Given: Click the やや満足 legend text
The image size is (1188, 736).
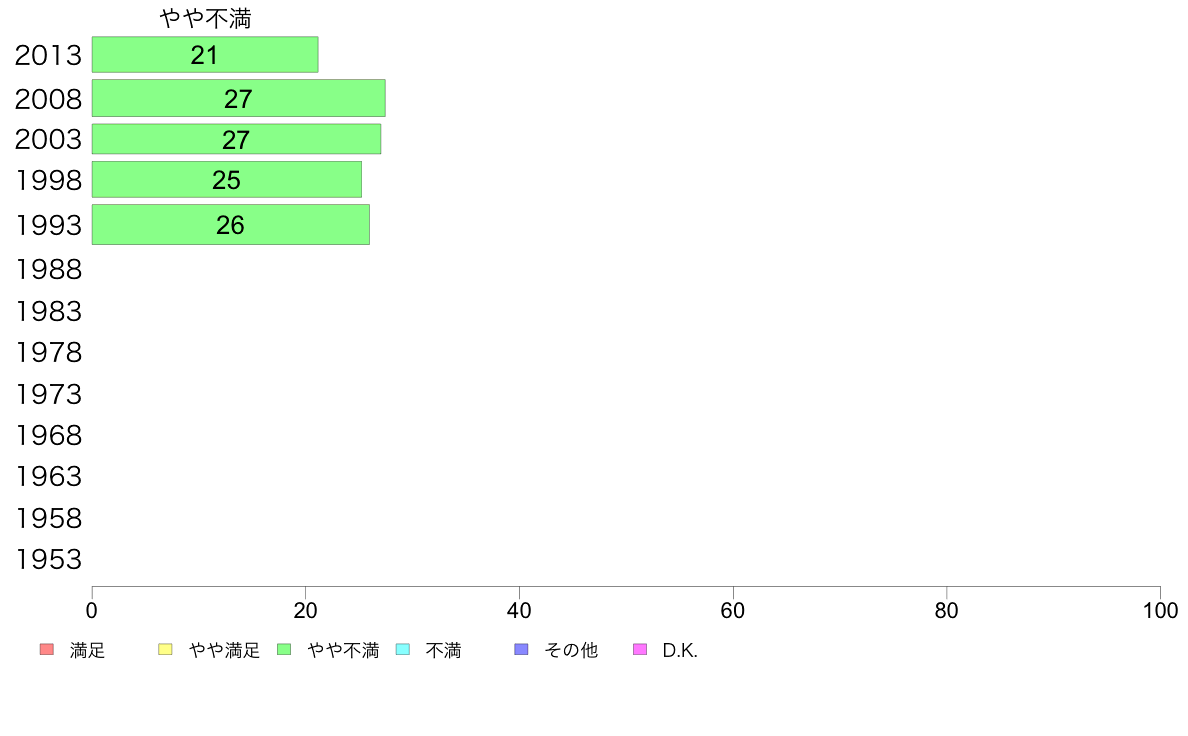Looking at the screenshot, I should click(224, 650).
